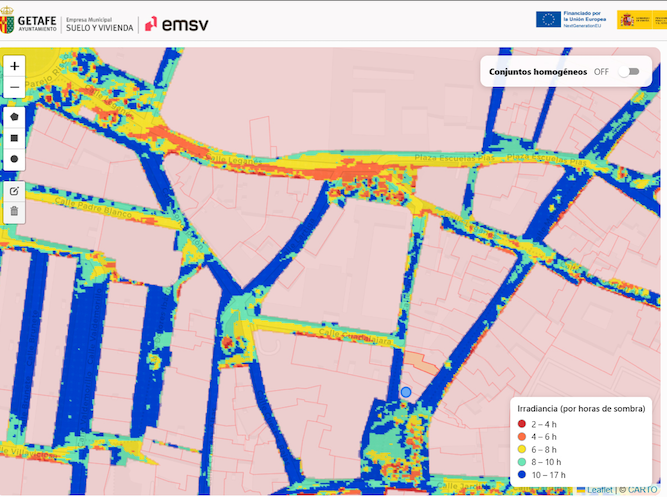Zoom out of the map
The image size is (667, 497).
coord(14,88)
